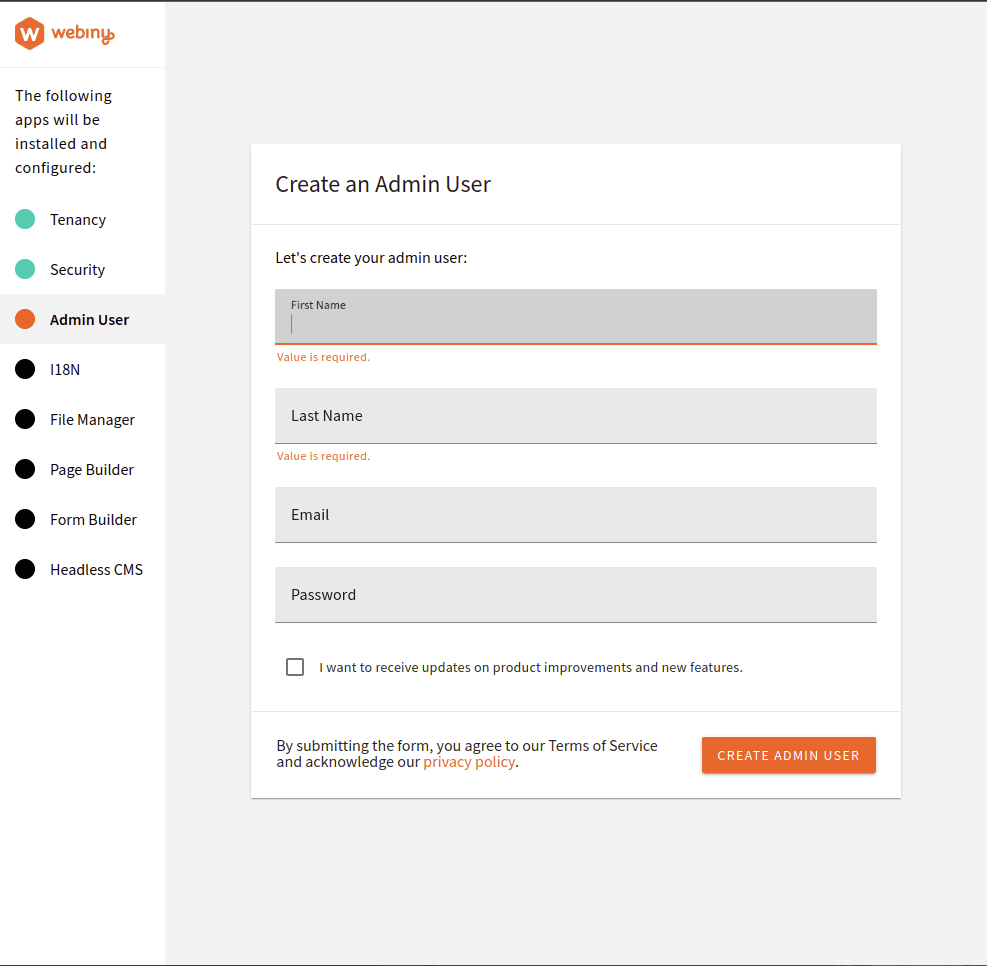Click the File Manager step circle

click(x=25, y=419)
